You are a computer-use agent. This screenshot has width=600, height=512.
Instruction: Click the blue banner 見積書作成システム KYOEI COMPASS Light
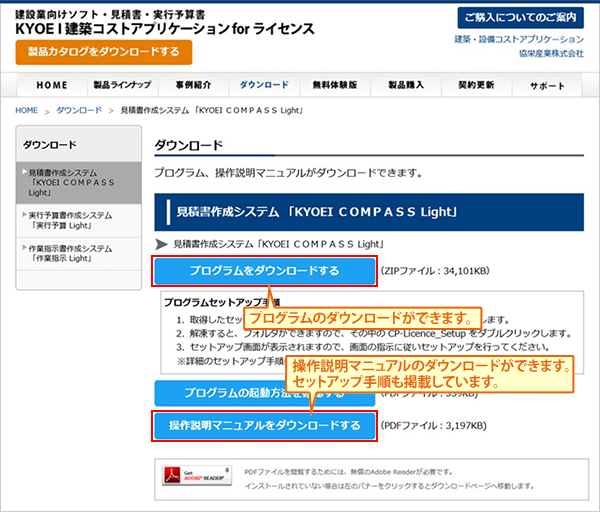369,212
